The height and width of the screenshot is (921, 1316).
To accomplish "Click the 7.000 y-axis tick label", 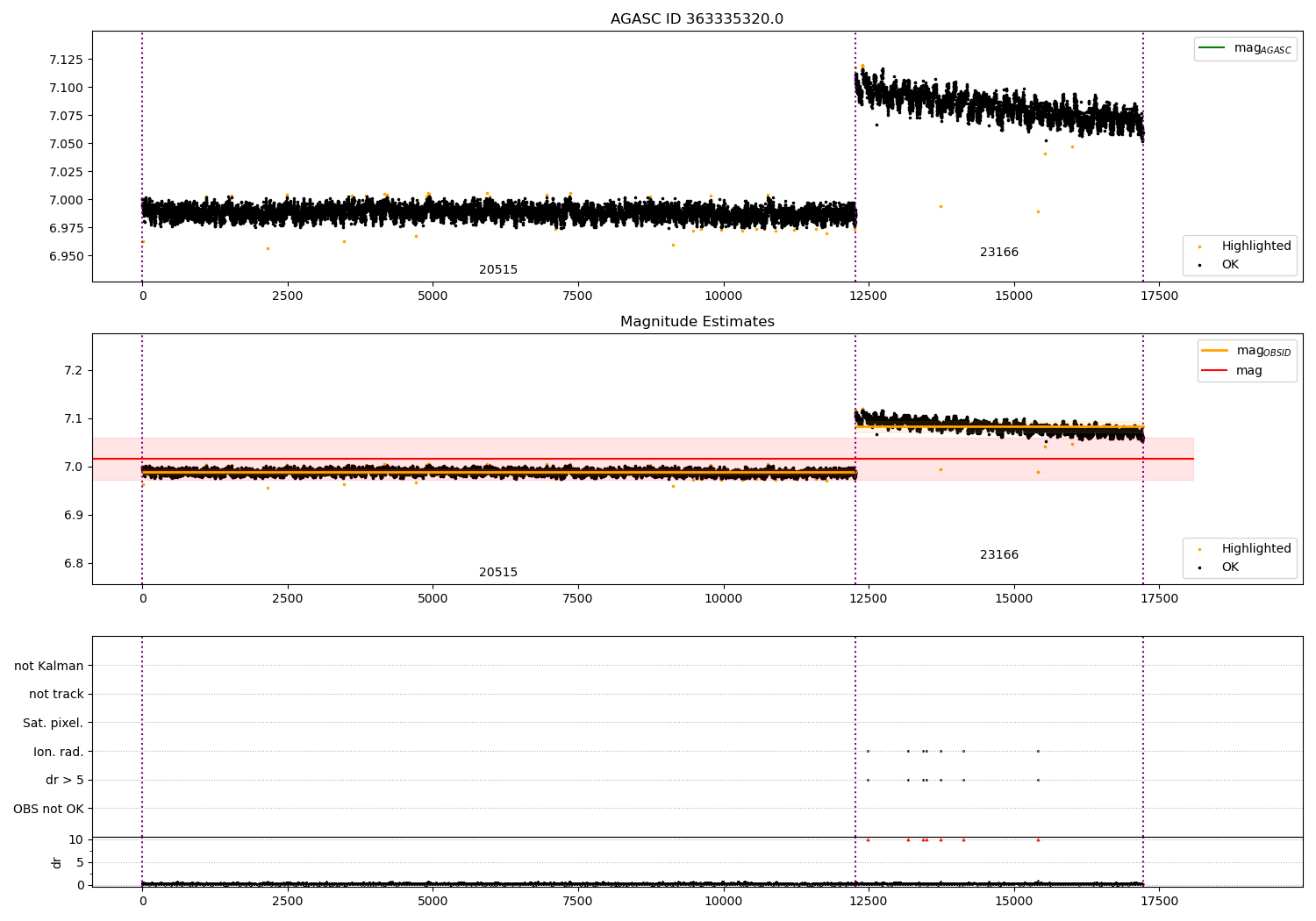I will (x=66, y=200).
